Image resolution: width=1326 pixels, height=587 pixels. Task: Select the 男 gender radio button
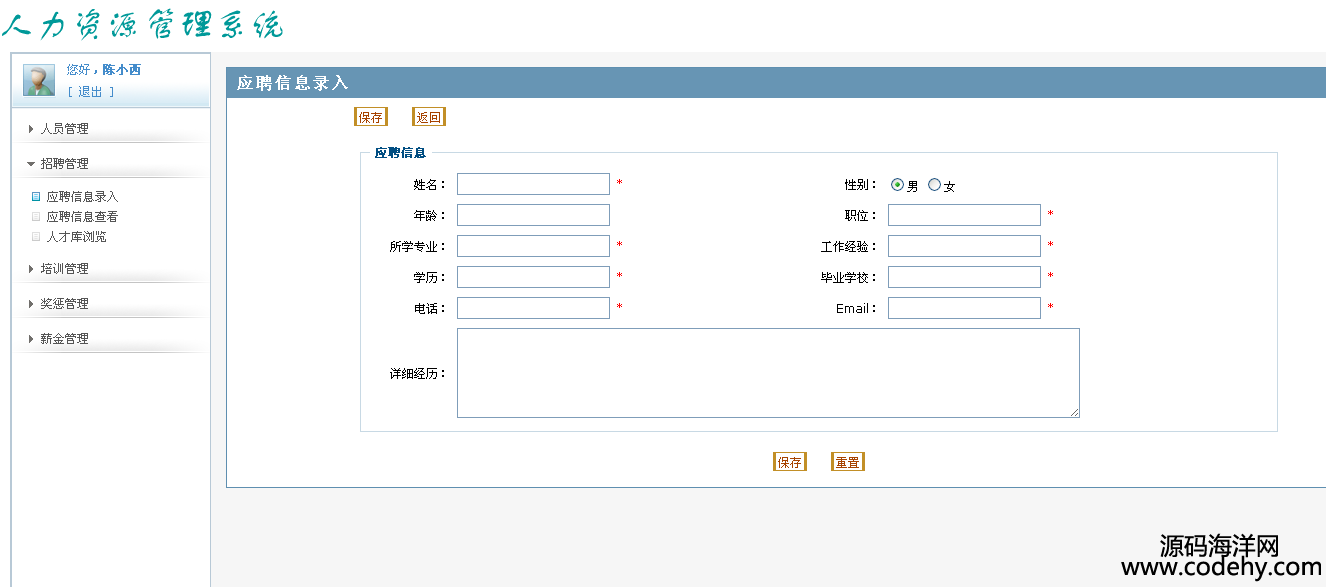coord(897,185)
